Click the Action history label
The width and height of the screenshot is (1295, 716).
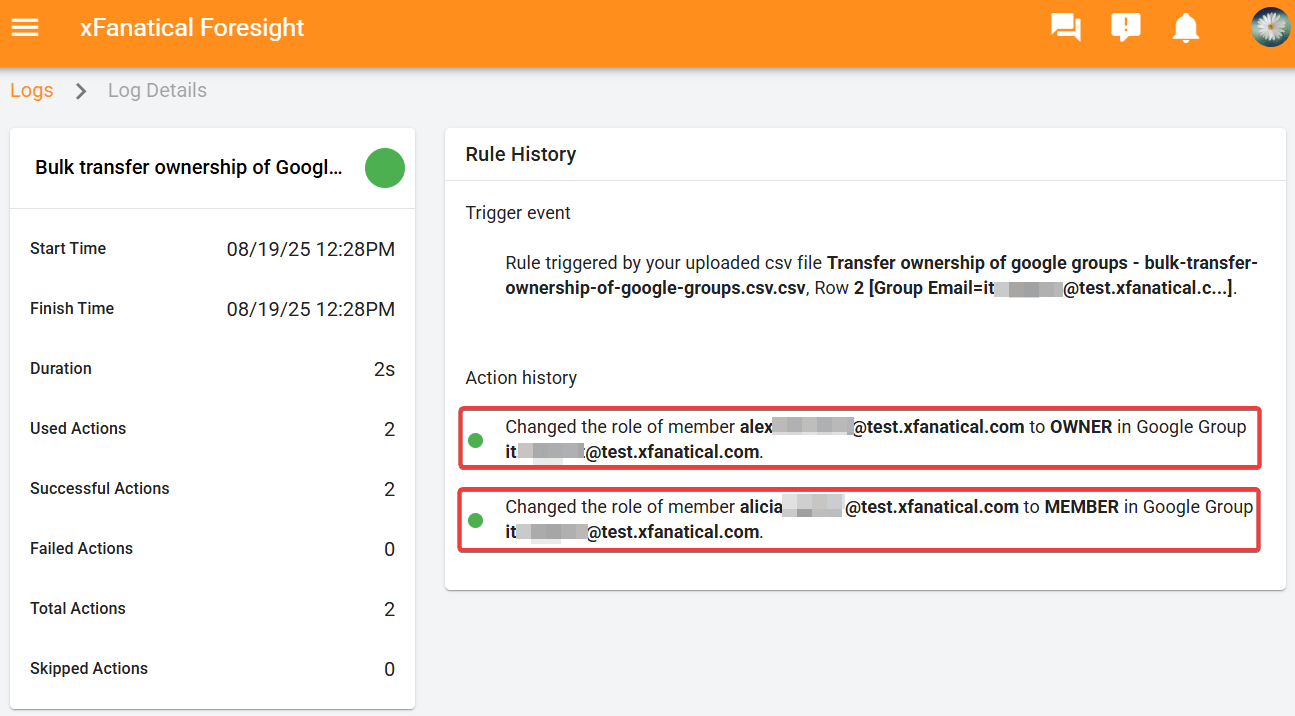click(x=521, y=378)
